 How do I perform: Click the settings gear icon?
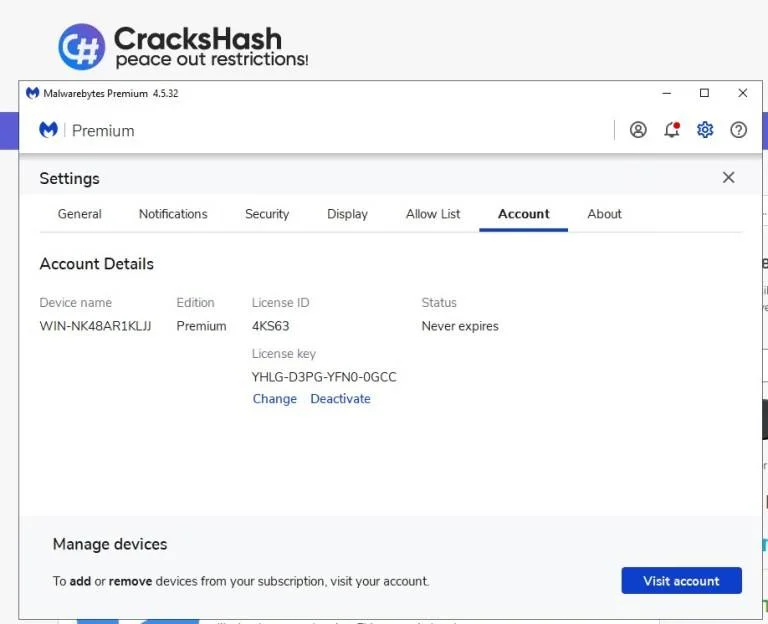705,130
